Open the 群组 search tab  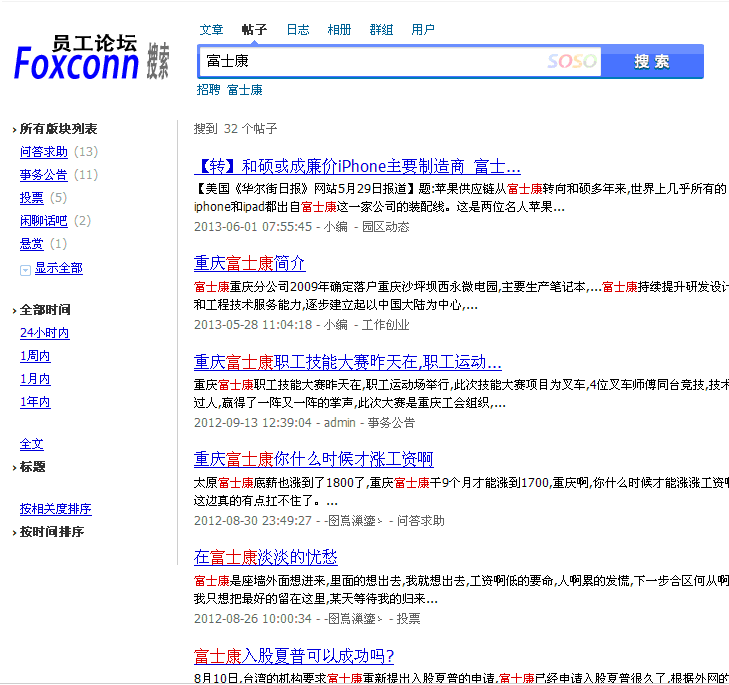tap(381, 30)
